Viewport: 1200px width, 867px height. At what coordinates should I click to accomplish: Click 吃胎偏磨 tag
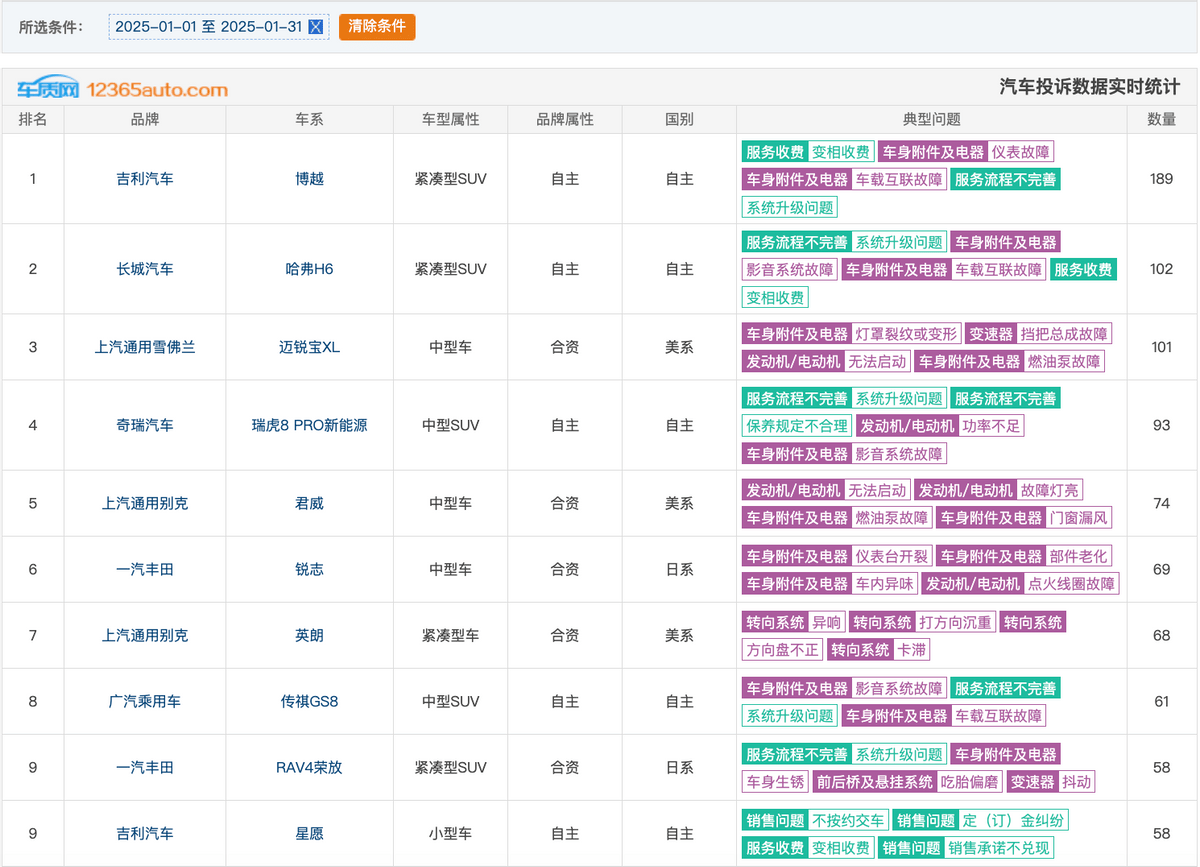tap(970, 782)
